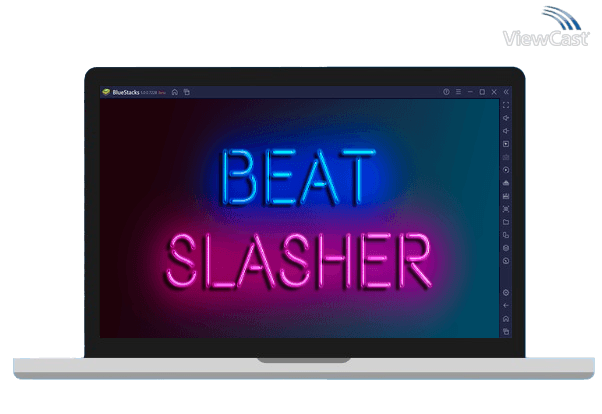Open the media folder icon in the sidebar

[506, 222]
